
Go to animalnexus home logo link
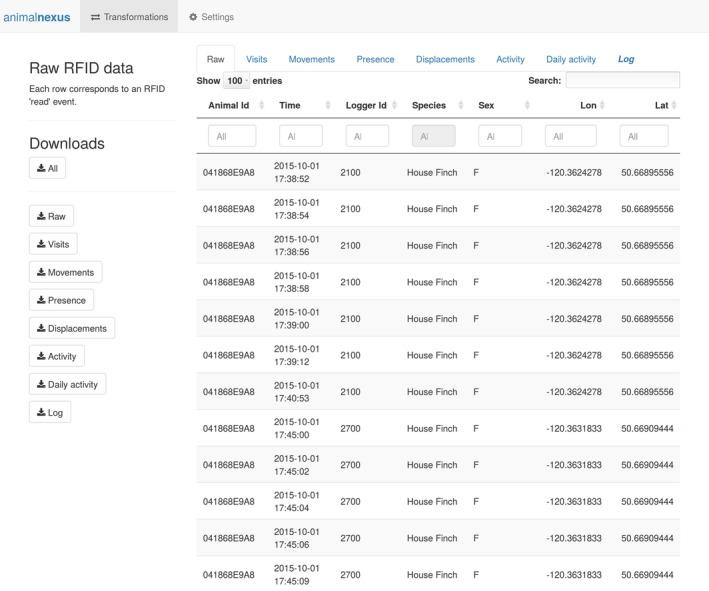[37, 17]
